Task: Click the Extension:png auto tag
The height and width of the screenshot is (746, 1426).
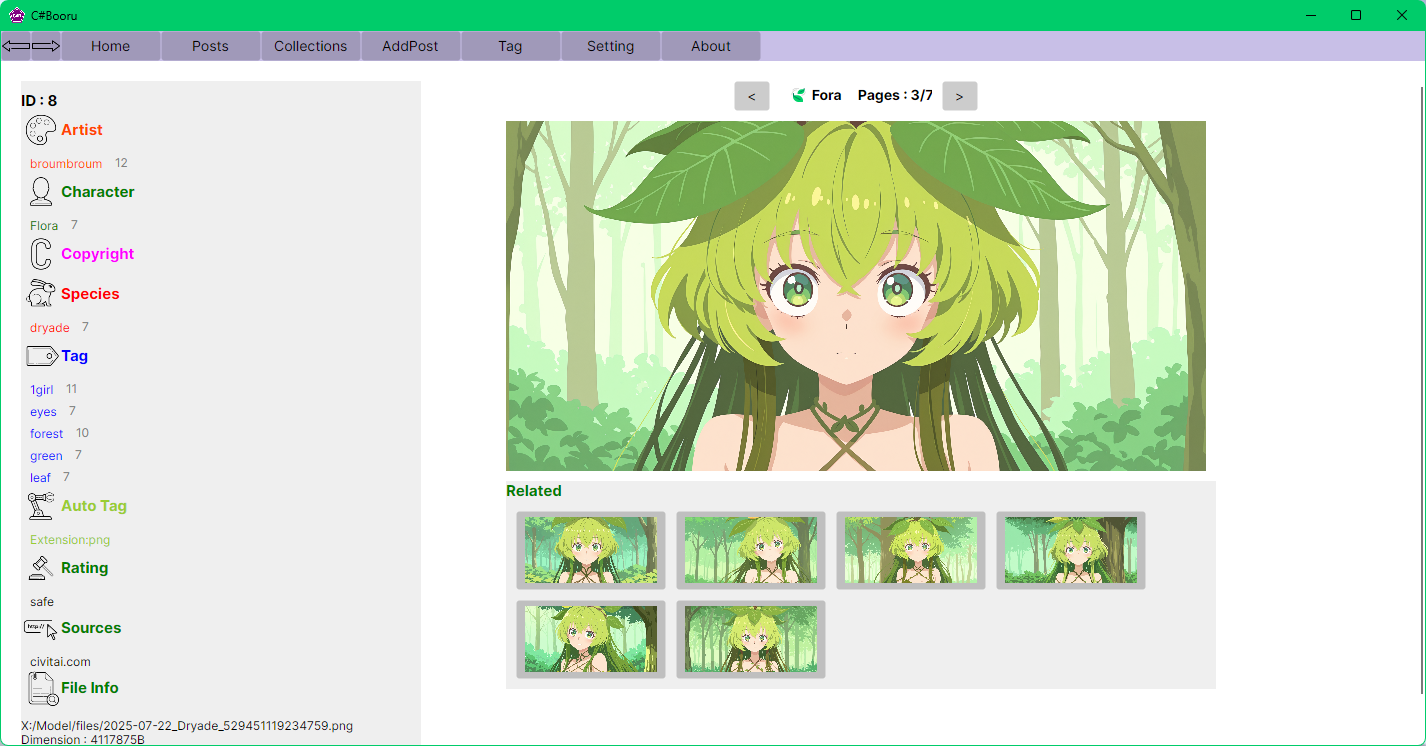Action: point(70,540)
